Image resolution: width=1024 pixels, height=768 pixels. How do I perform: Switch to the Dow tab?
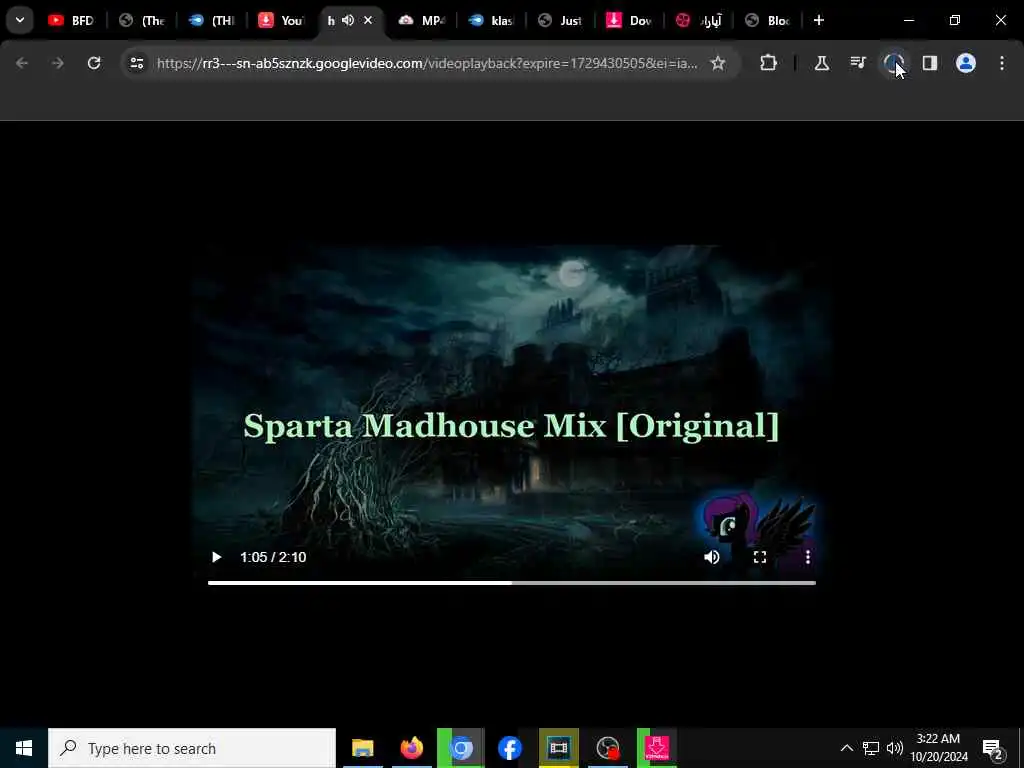tap(630, 20)
